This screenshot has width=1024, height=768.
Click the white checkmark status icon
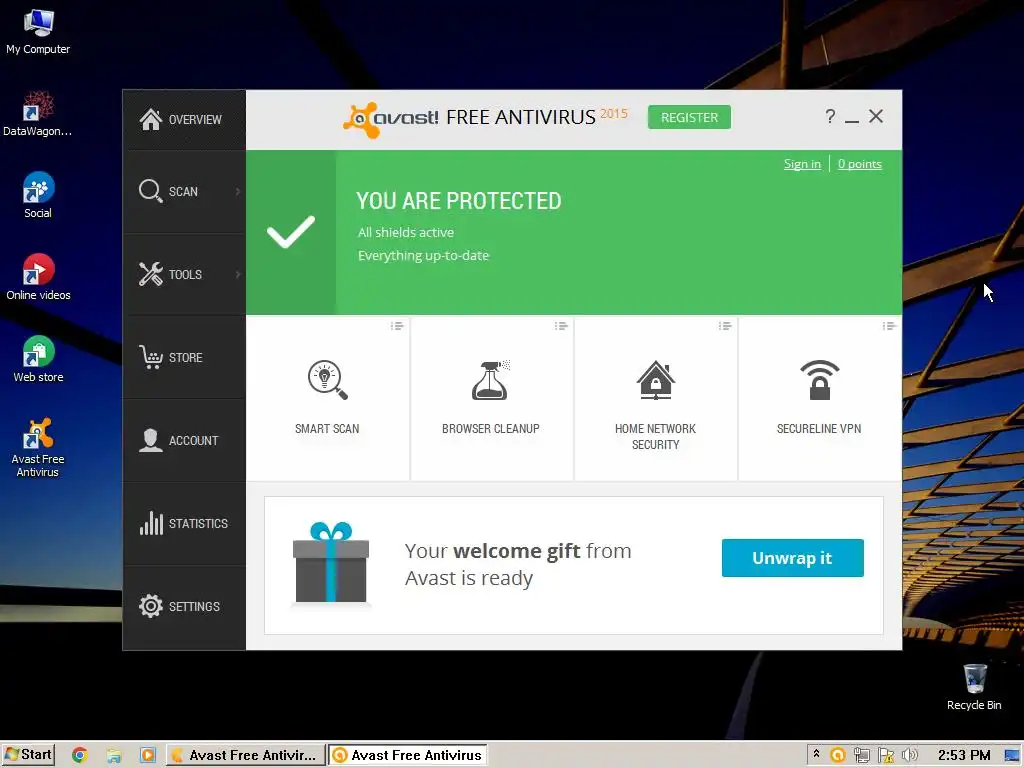click(291, 232)
